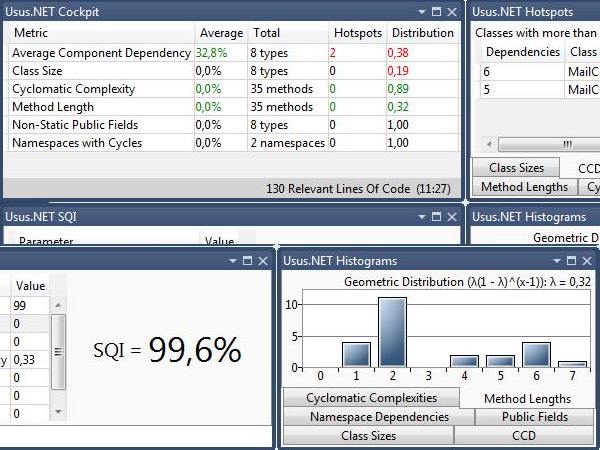This screenshot has height=450, width=600.
Task: Open the Usus.NET Cockpit window position dropdown
Action: point(420,12)
